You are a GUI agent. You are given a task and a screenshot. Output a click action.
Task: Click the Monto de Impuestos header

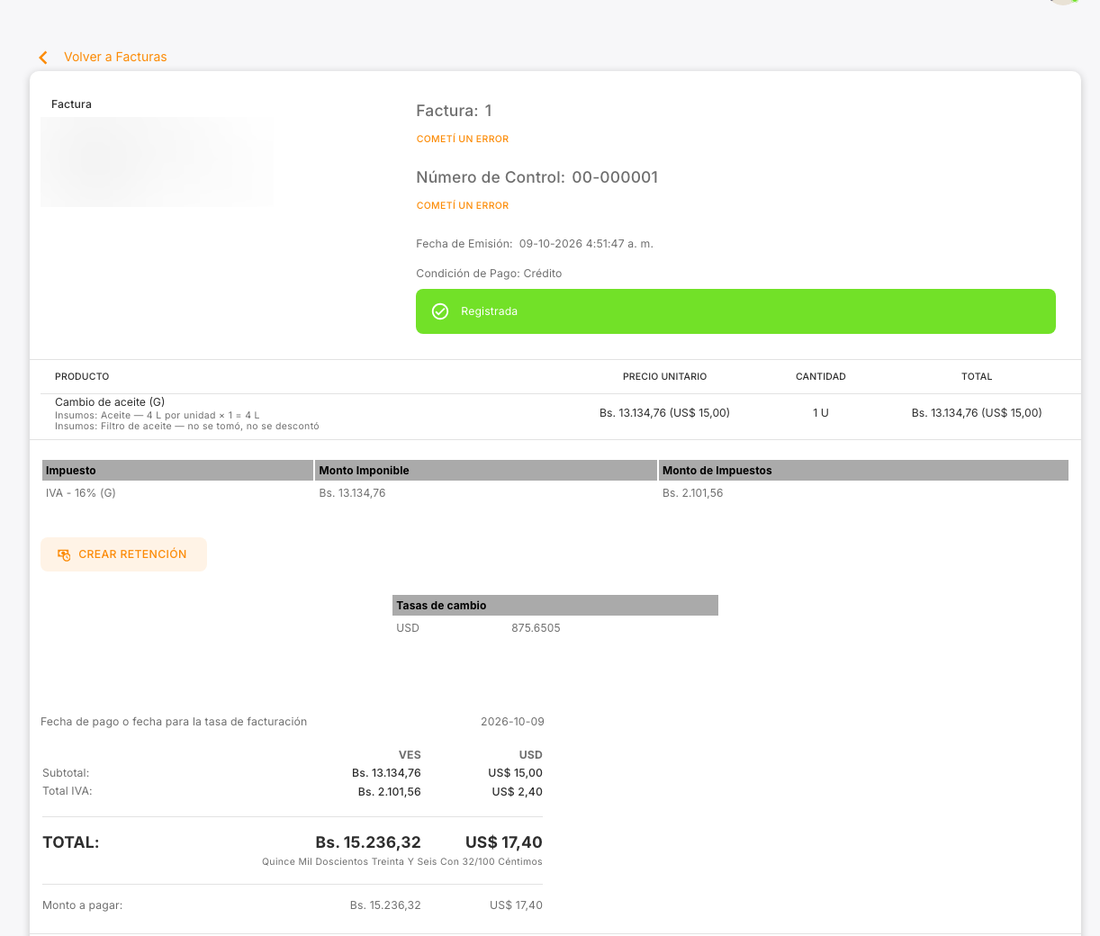click(863, 471)
